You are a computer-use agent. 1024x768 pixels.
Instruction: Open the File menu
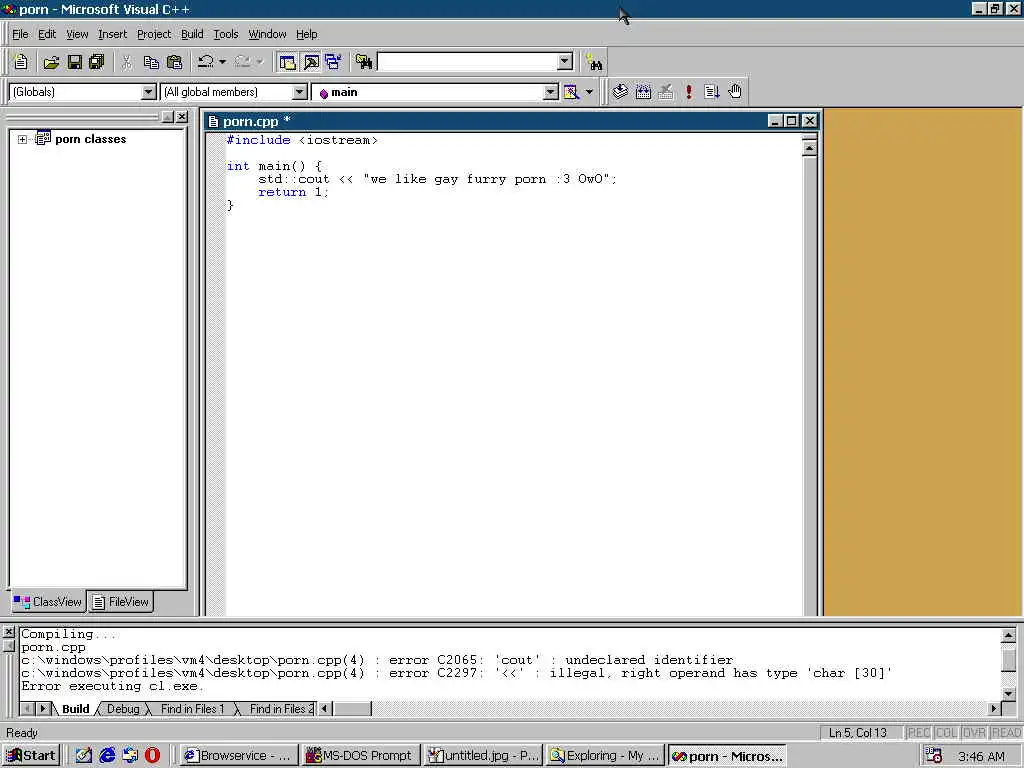[20, 35]
